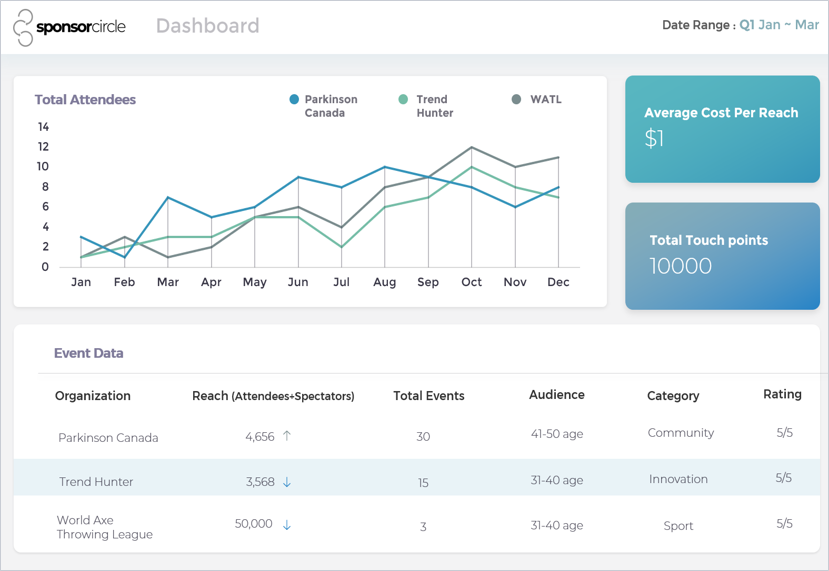Open the Average Cost Per Reach card
This screenshot has width=829, height=571.
[722, 129]
